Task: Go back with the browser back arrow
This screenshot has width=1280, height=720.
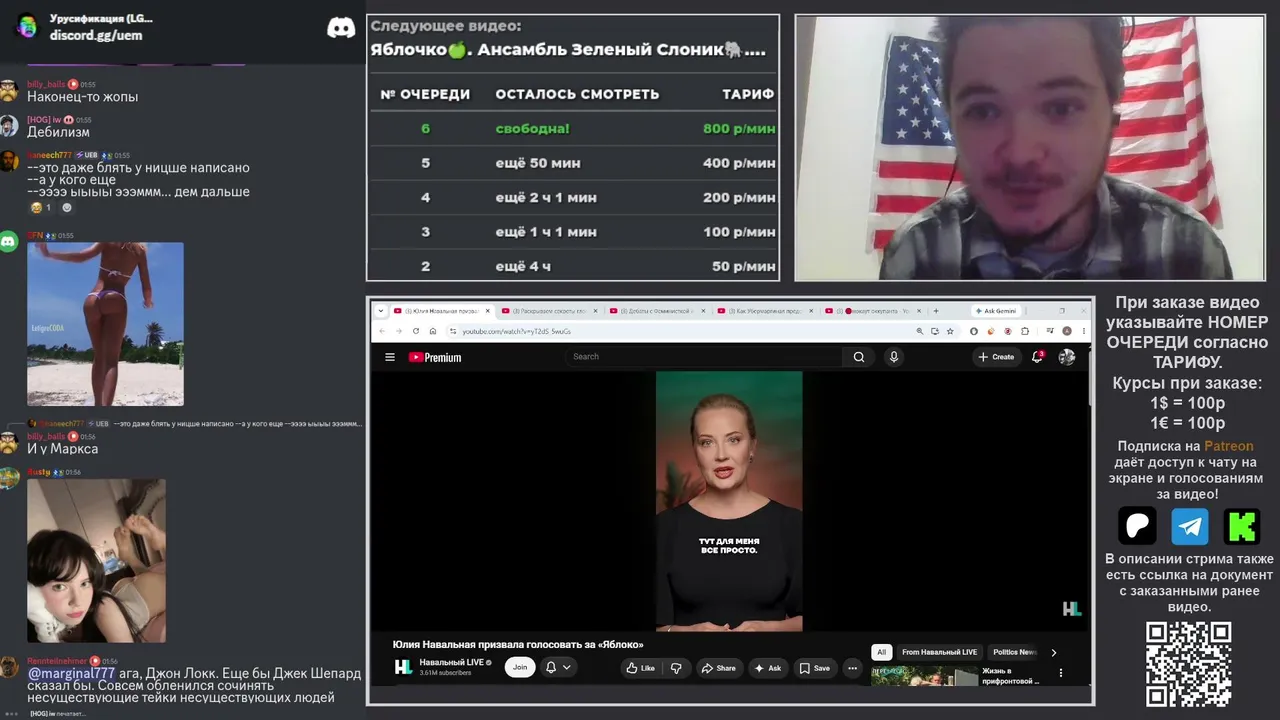Action: [x=382, y=331]
